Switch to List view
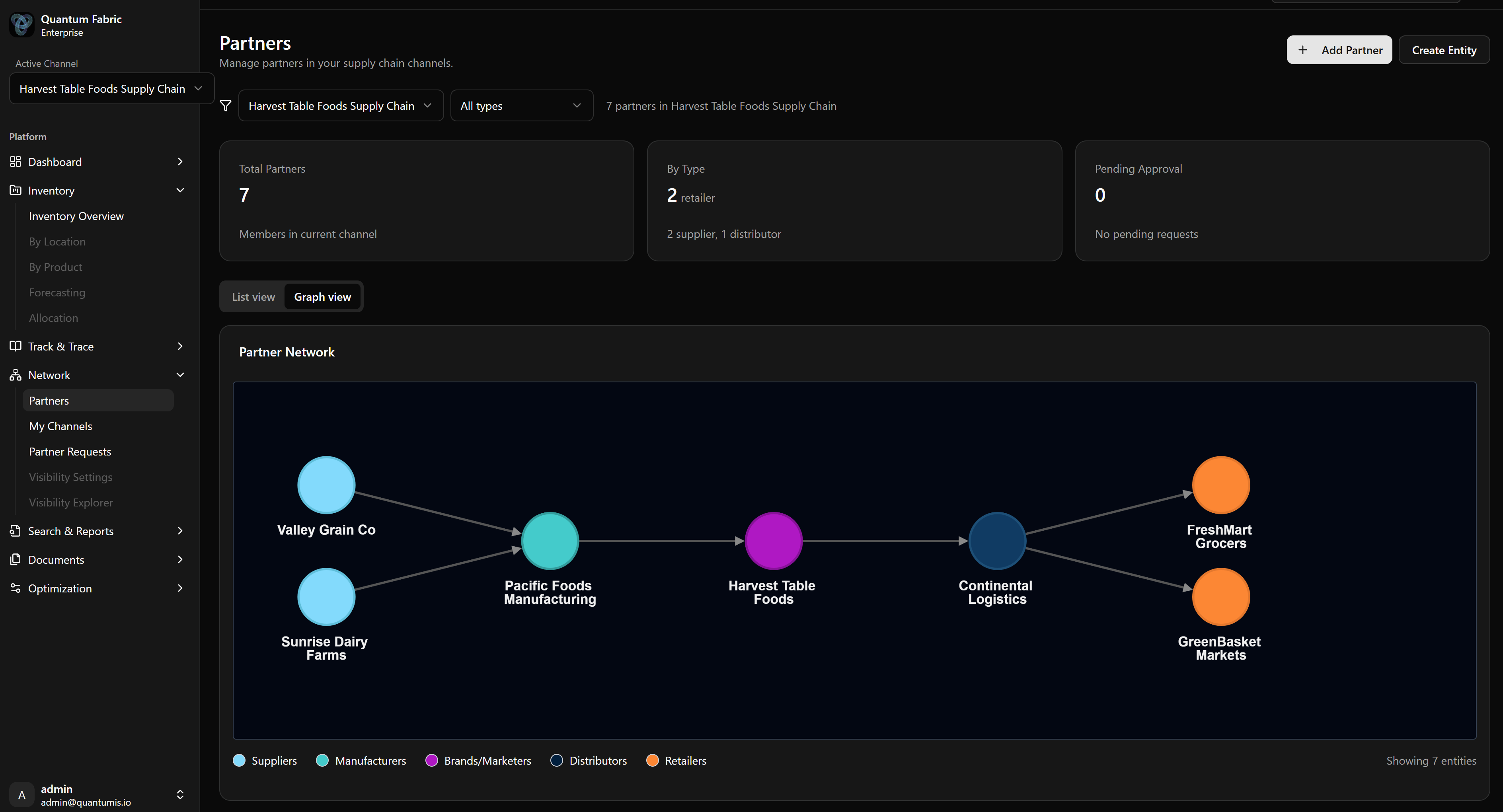The width and height of the screenshot is (1503, 812). point(253,296)
